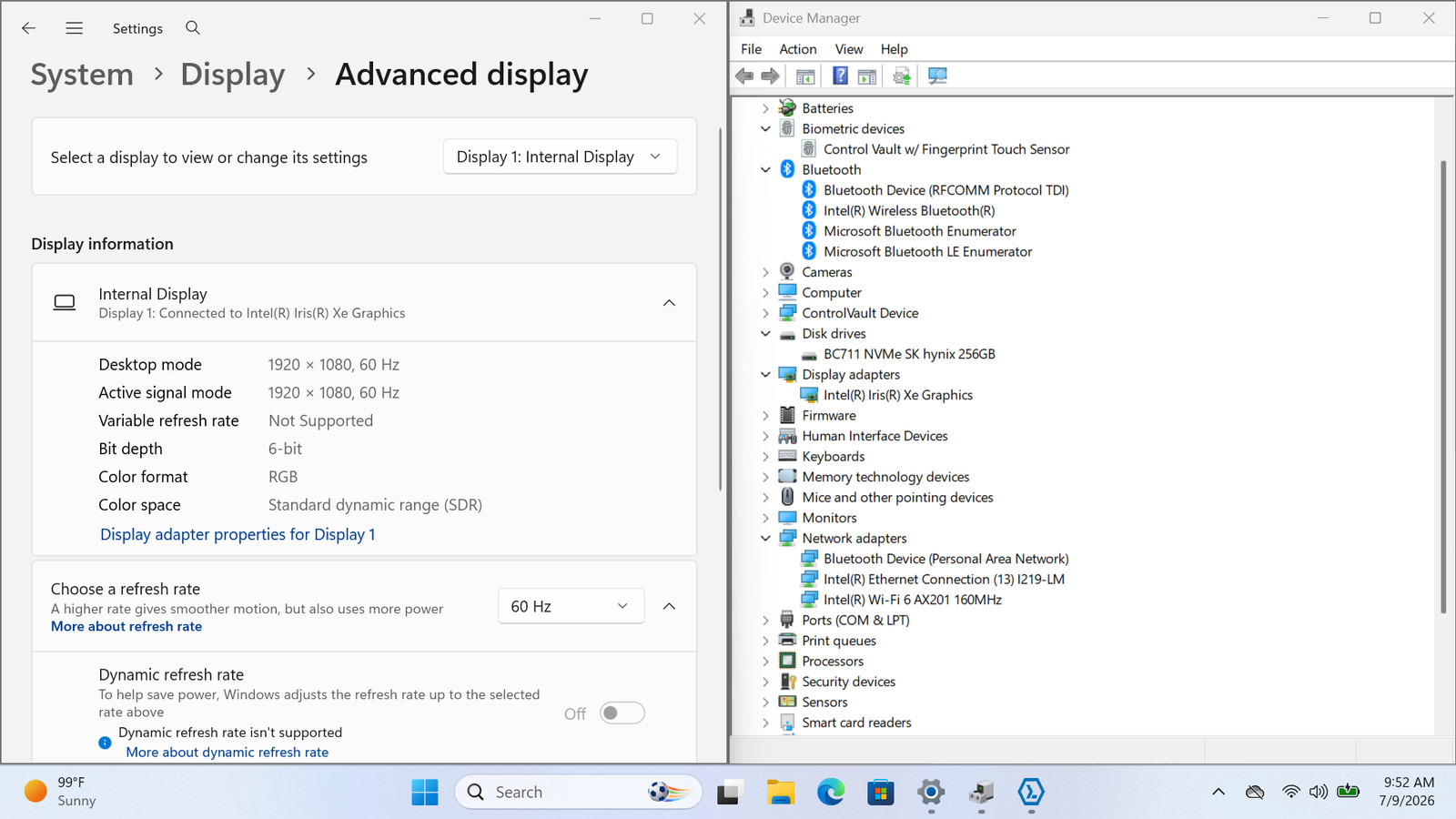Collapse the Disk drives tree node
1456x819 pixels.
coord(765,334)
